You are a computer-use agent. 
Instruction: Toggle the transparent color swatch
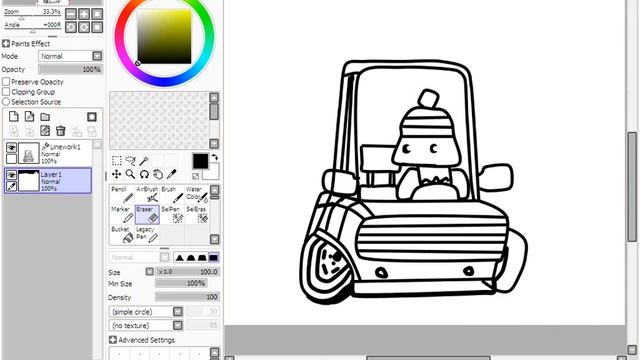click(196, 176)
